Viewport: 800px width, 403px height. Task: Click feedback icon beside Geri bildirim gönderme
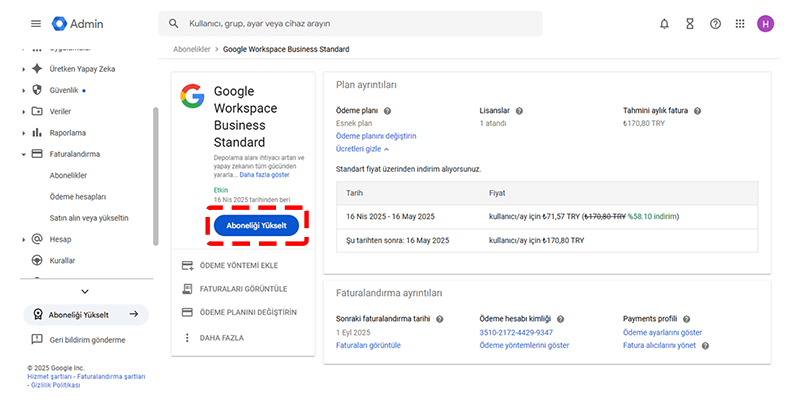[37, 339]
